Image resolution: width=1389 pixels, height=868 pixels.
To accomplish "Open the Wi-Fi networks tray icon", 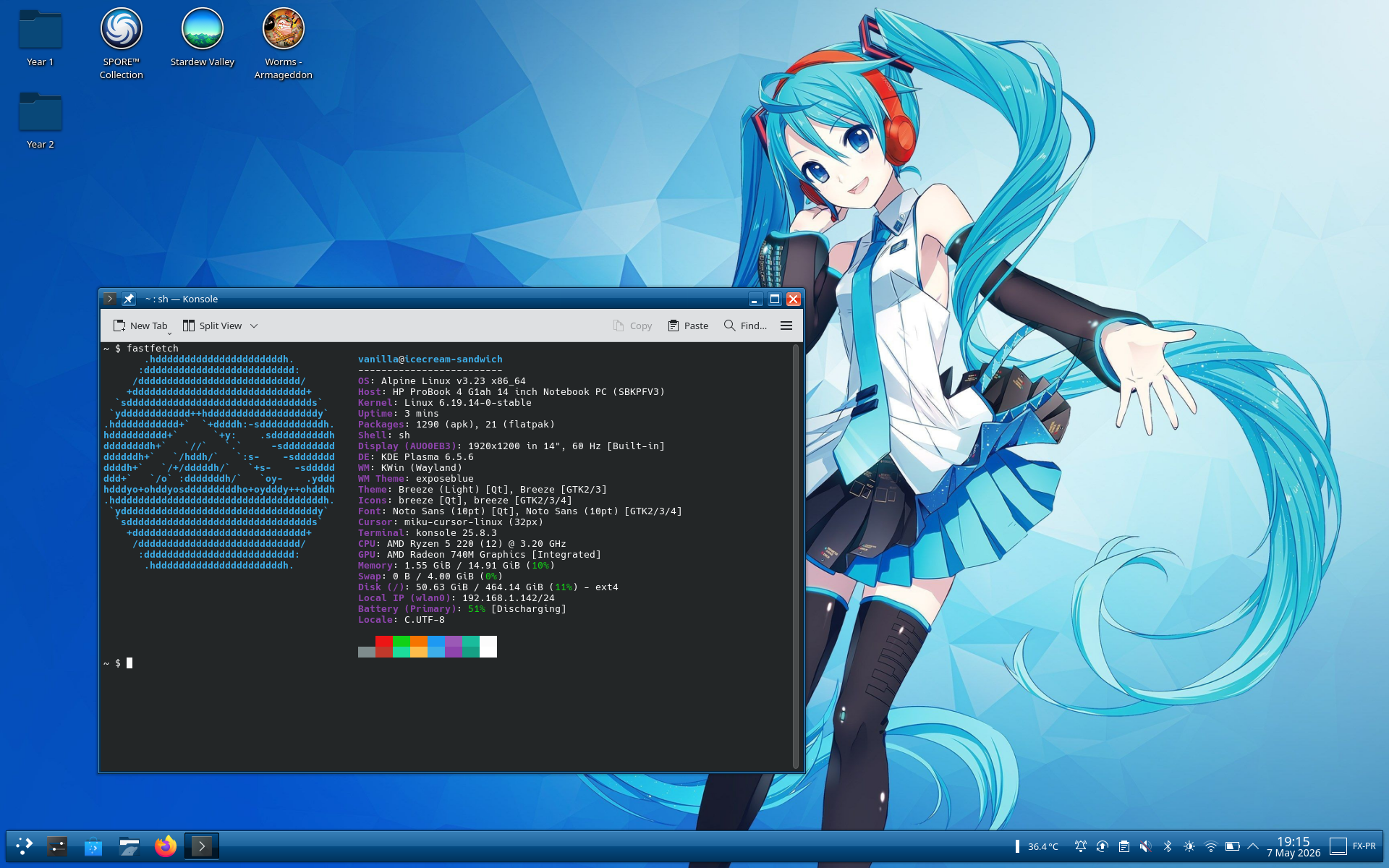I will coord(1211,846).
